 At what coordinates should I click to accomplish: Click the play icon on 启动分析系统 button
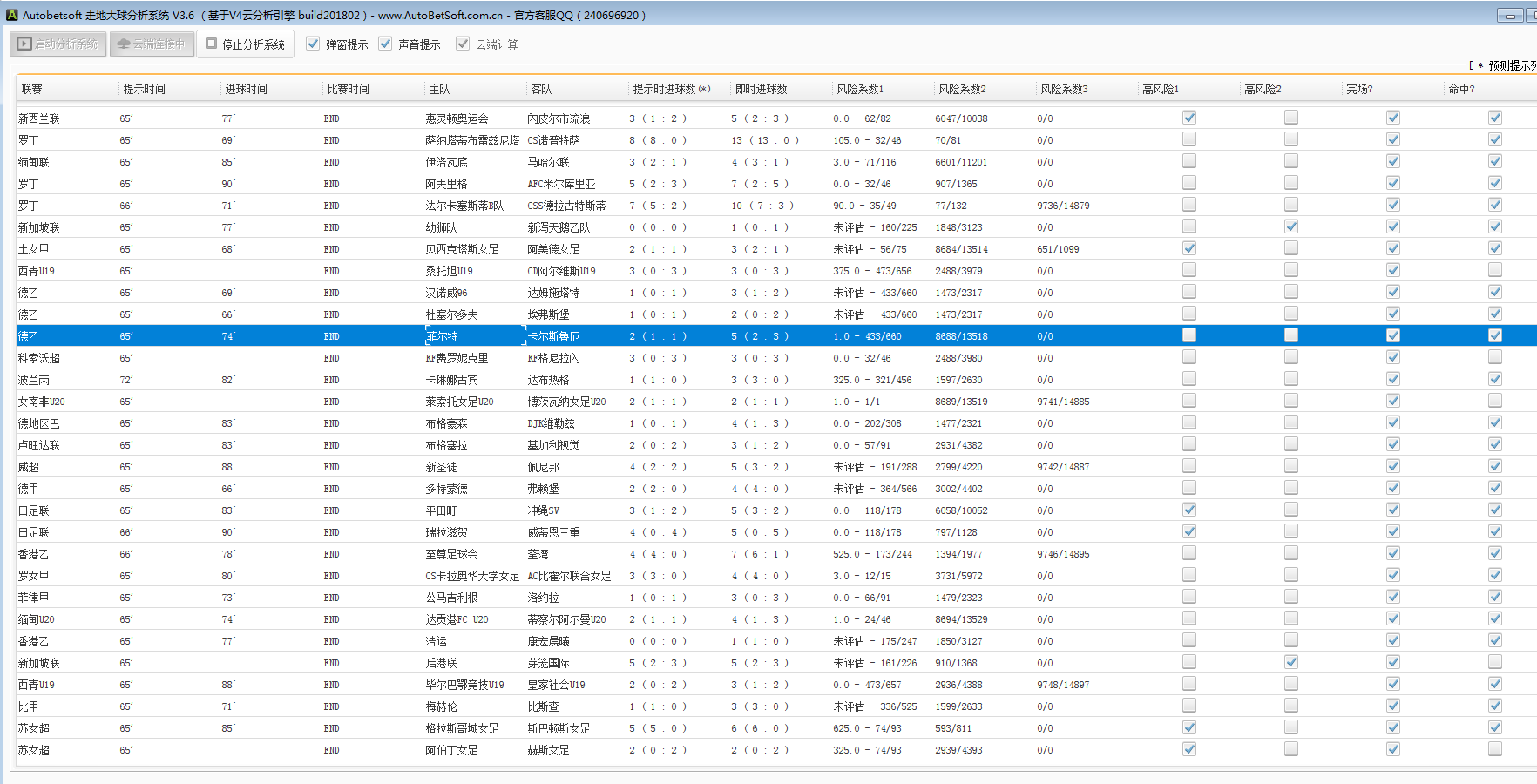[24, 44]
